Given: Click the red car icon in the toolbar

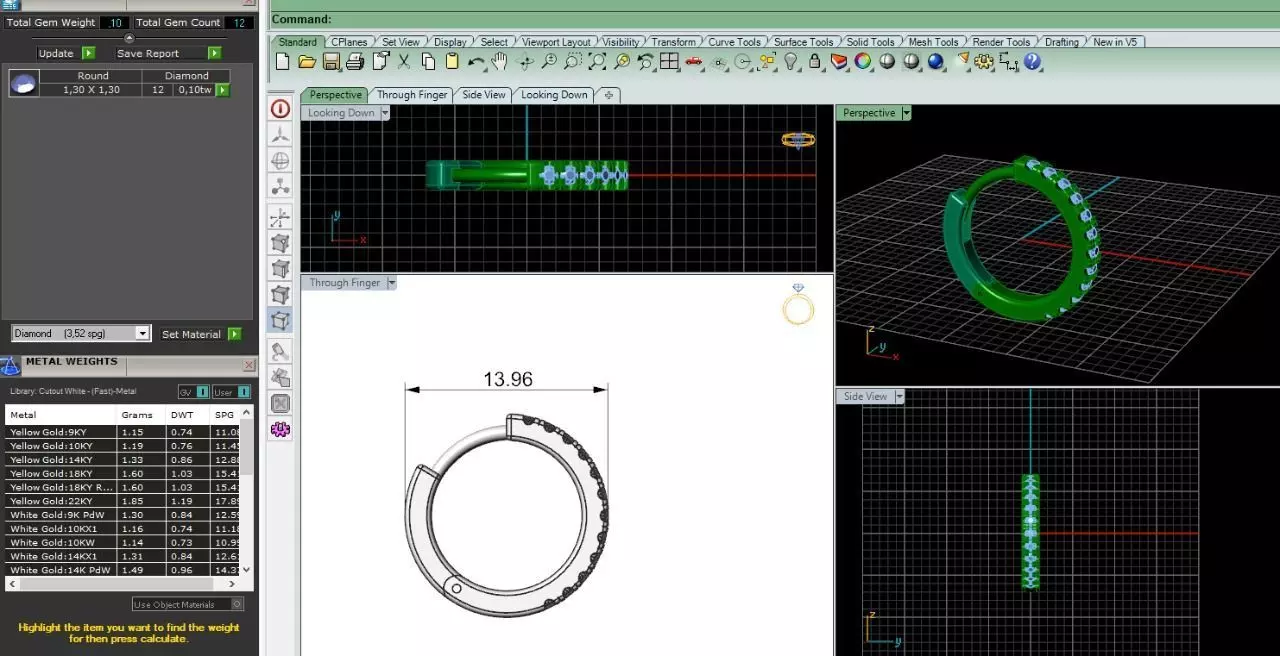Looking at the screenshot, I should point(693,62).
